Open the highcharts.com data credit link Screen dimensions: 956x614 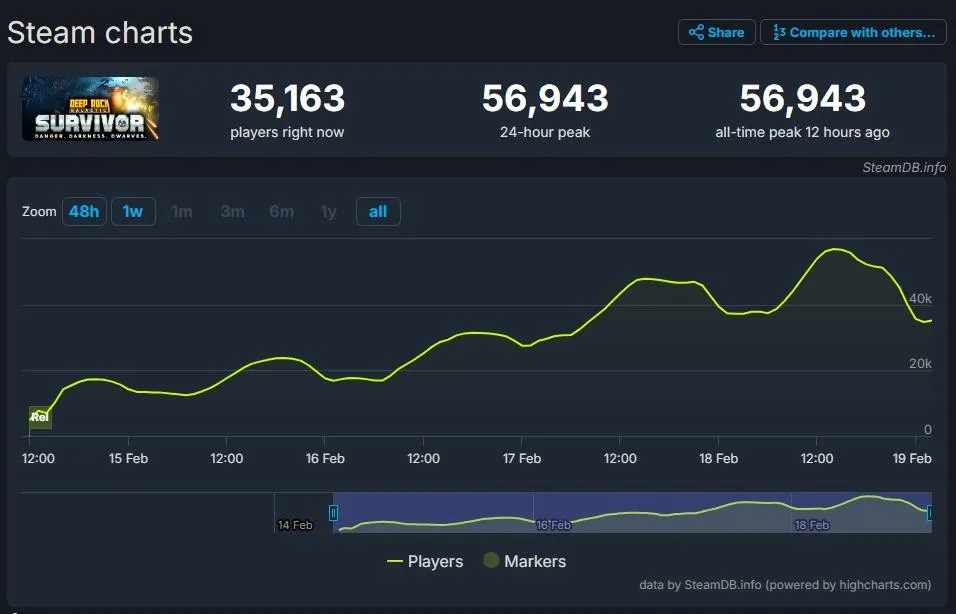pyautogui.click(x=785, y=585)
